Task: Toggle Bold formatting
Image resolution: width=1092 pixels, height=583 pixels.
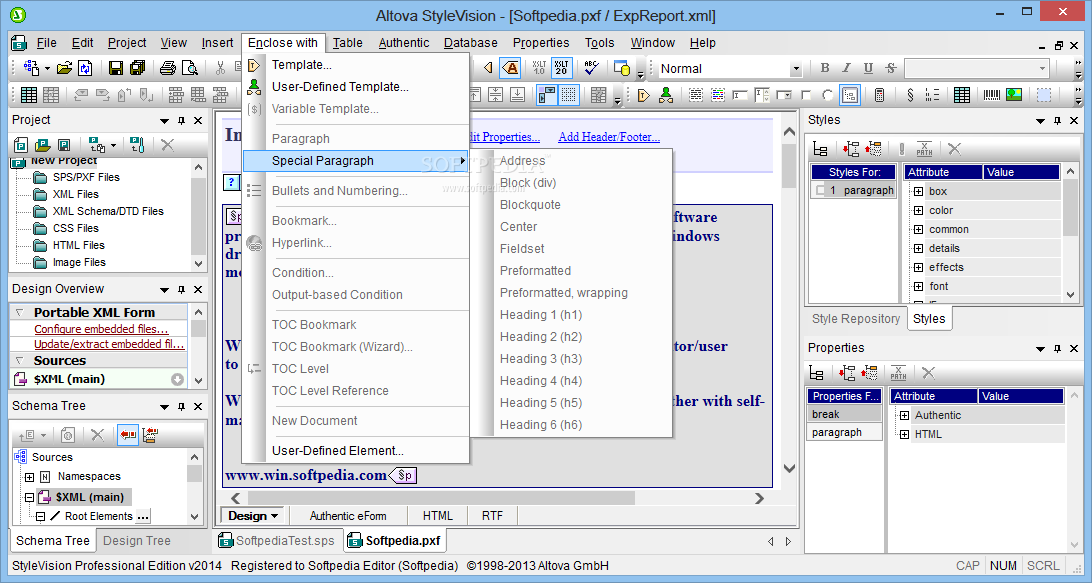Action: click(x=825, y=68)
